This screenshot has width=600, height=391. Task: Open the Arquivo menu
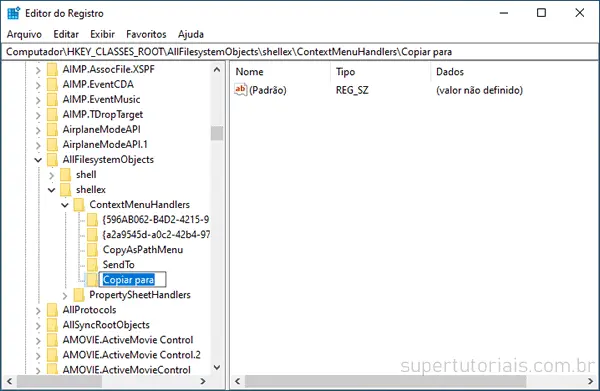pyautogui.click(x=24, y=34)
